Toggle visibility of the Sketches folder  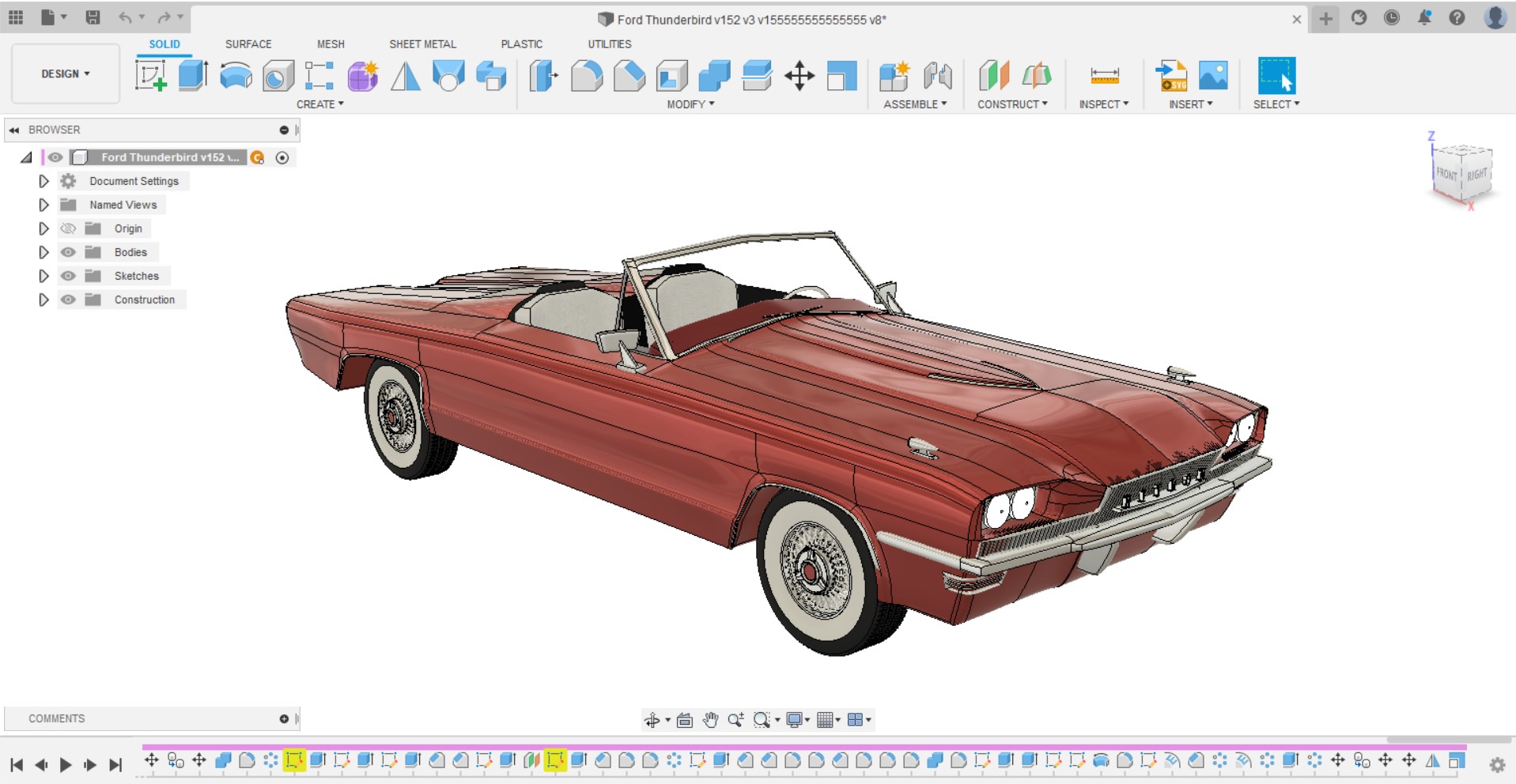[x=69, y=276]
